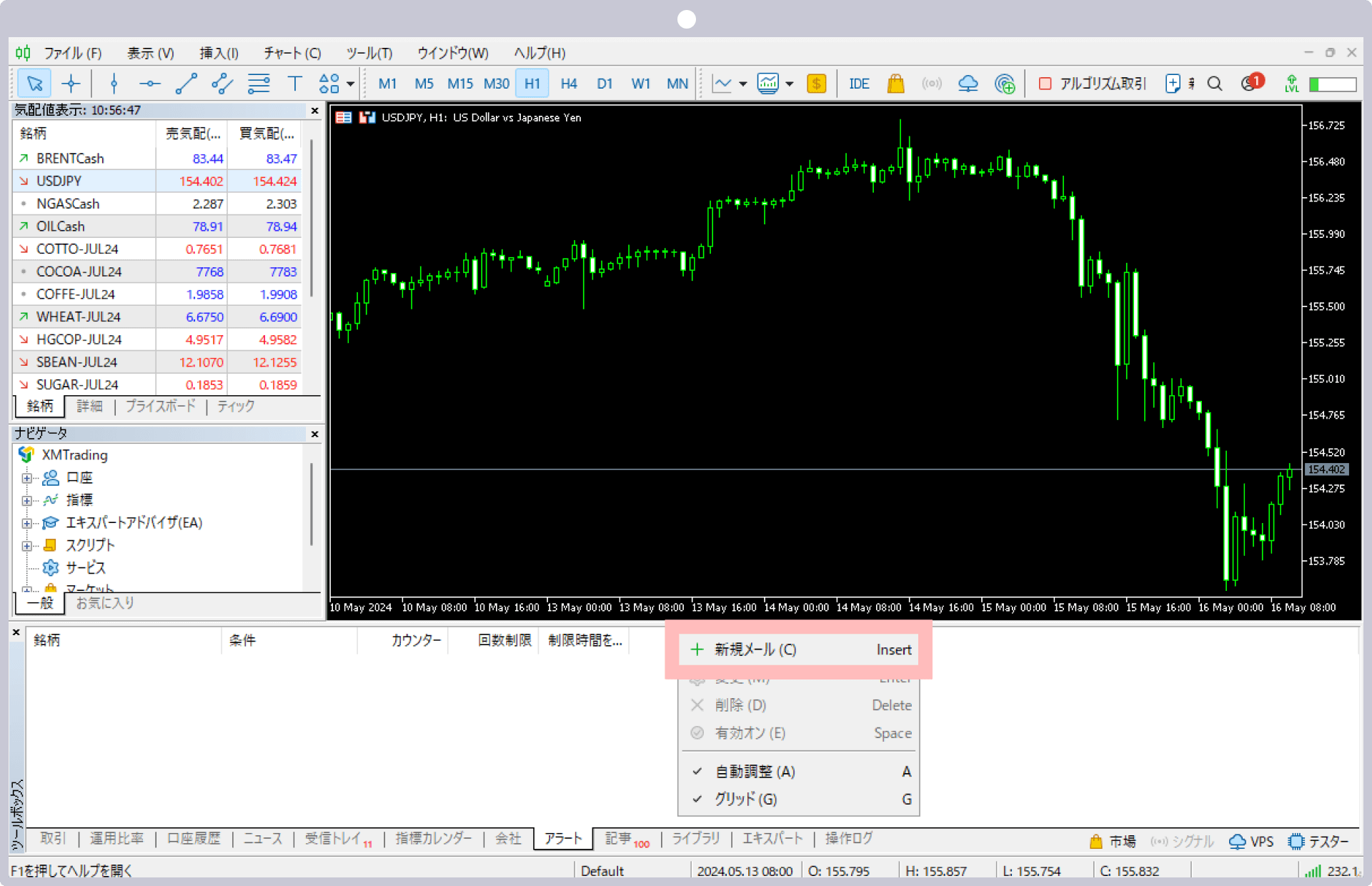The width and height of the screenshot is (1372, 886).
Task: Open the 取引 toolbox tab
Action: point(53,839)
